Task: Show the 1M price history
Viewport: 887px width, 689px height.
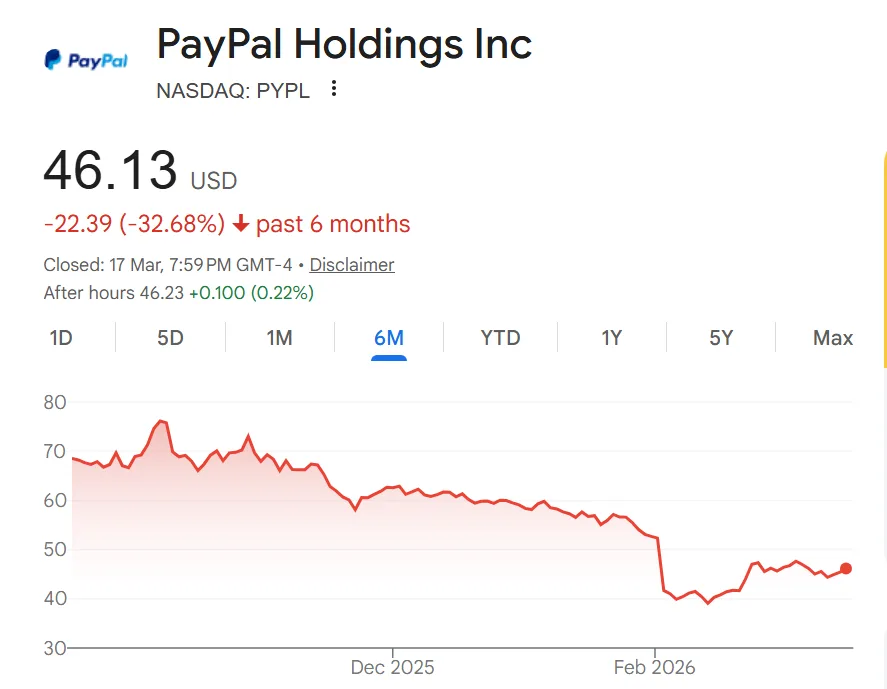Action: [x=279, y=338]
